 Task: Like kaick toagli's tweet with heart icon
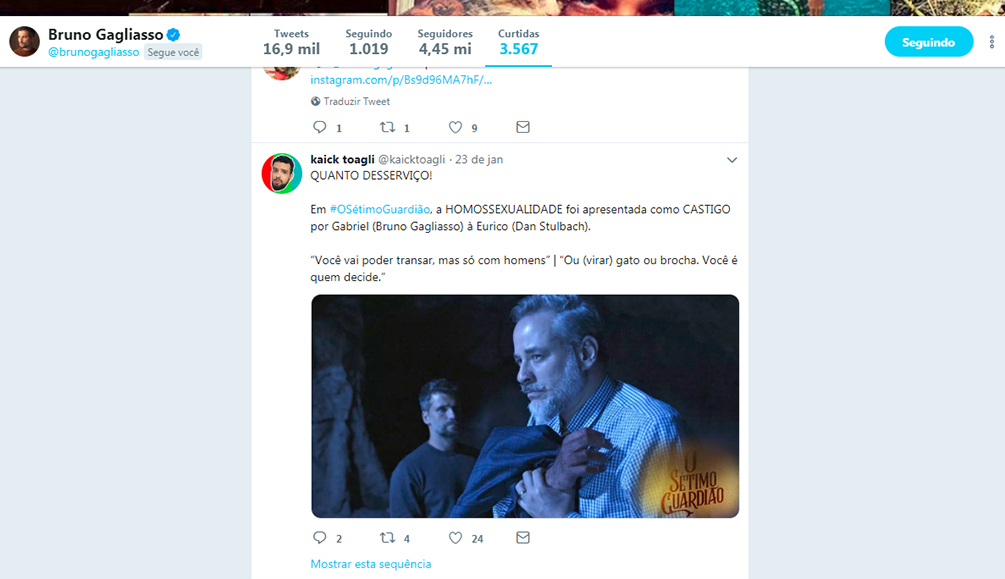456,538
